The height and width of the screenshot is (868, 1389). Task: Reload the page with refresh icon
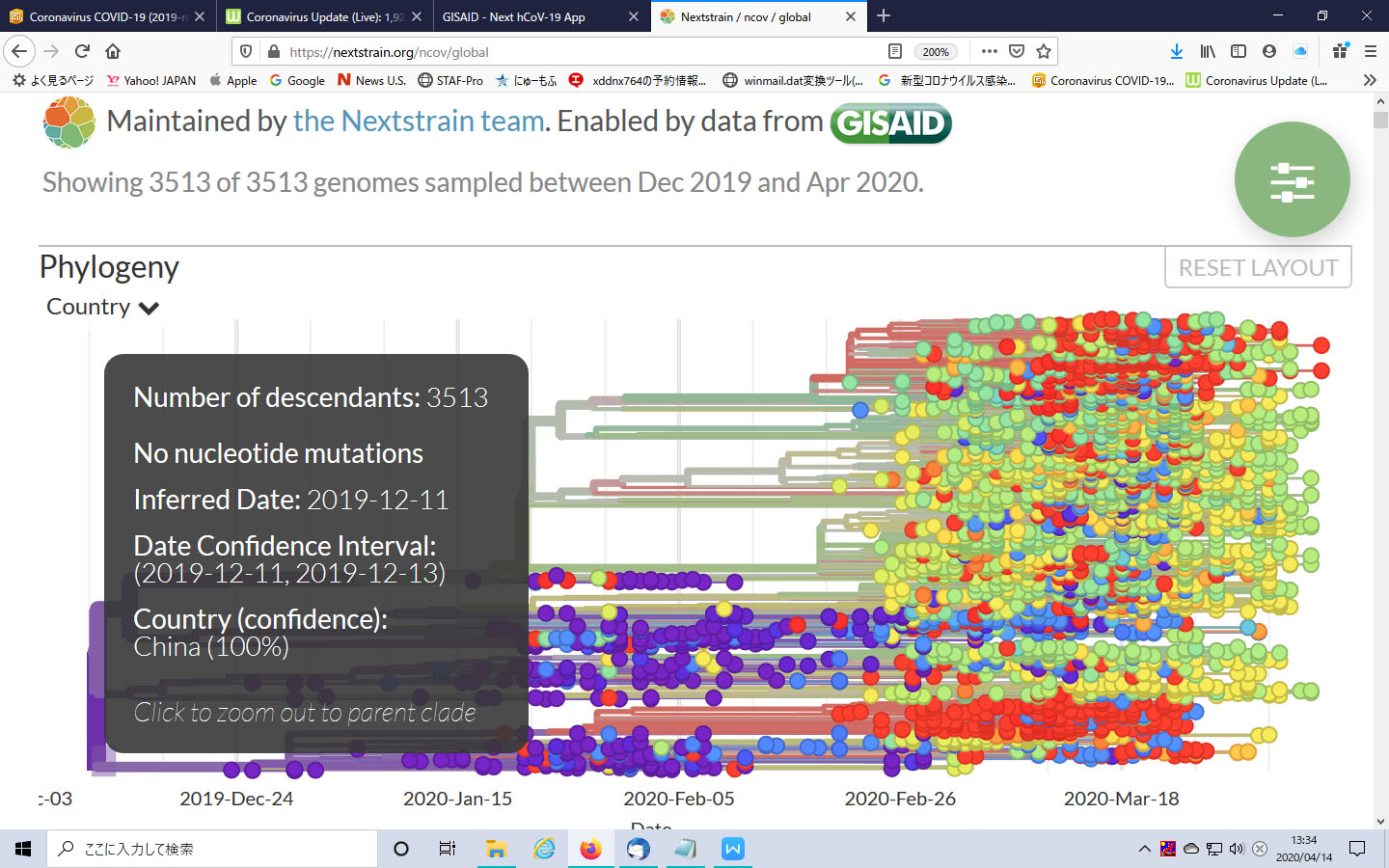(x=82, y=51)
